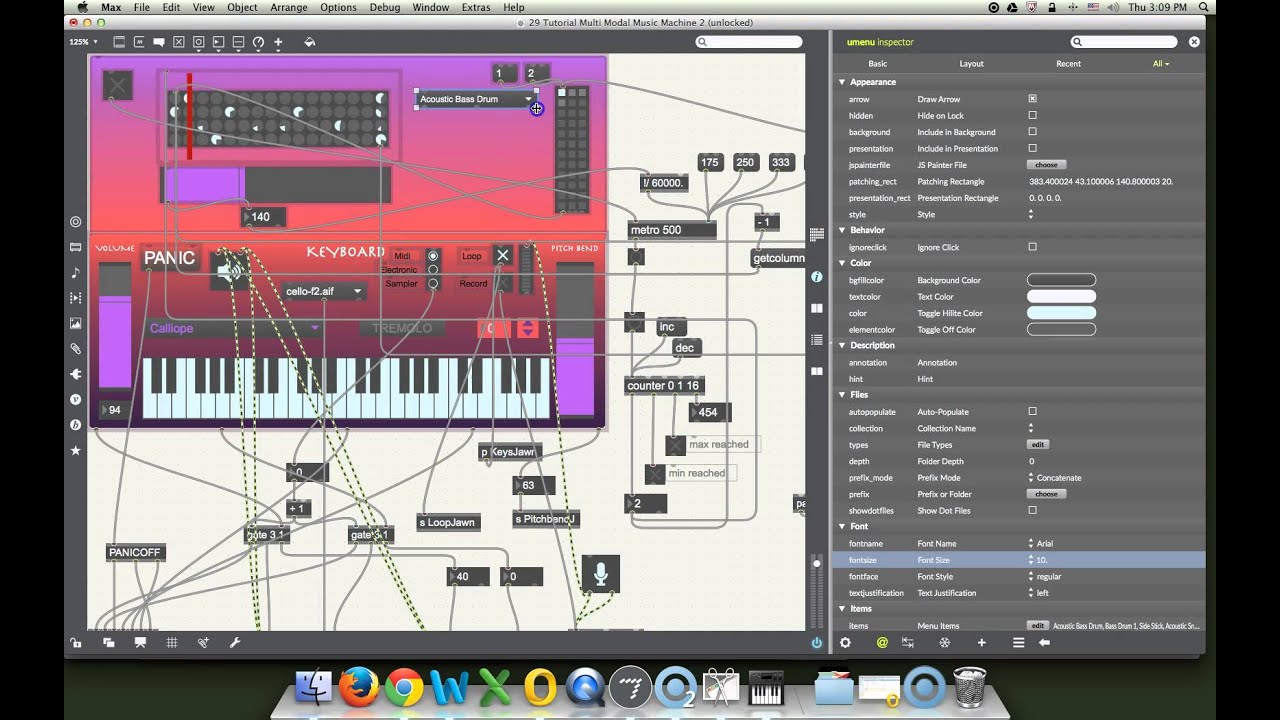
Task: Click the Toggle Hilite Color swatch
Action: [x=1061, y=313]
